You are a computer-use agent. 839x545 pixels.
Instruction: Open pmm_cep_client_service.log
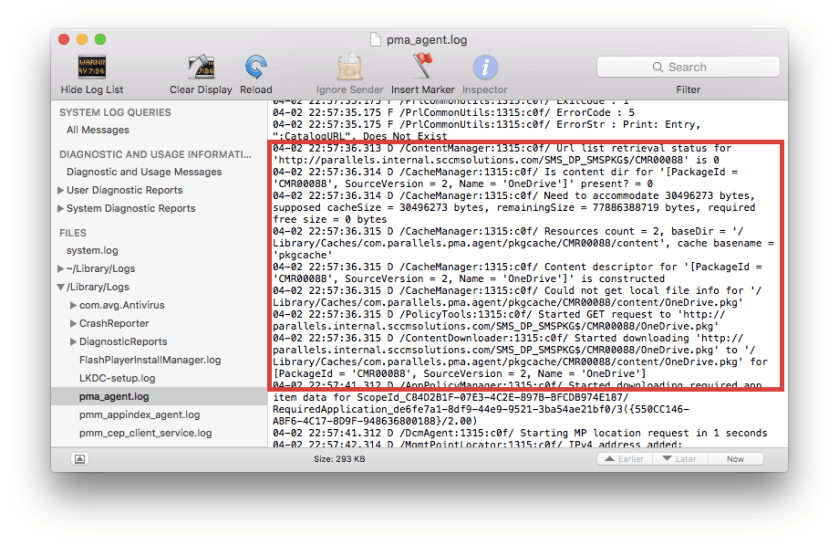pyautogui.click(x=146, y=433)
